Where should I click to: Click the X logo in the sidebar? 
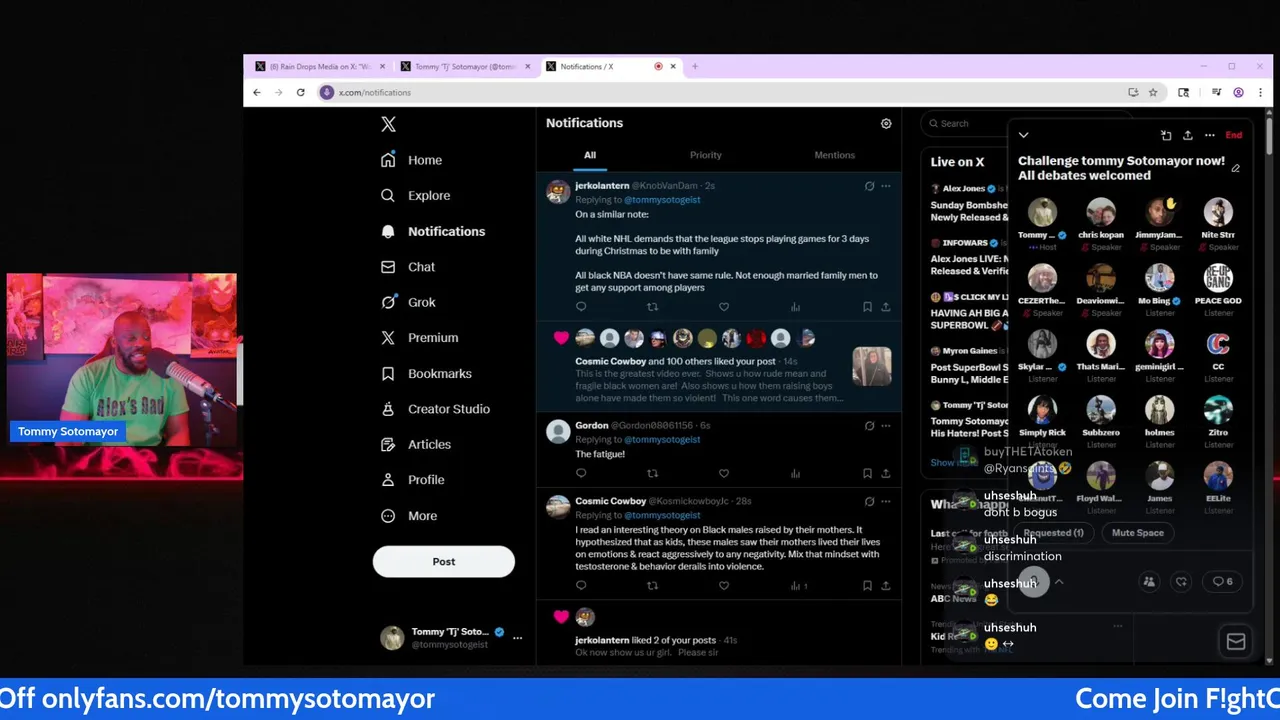point(388,124)
